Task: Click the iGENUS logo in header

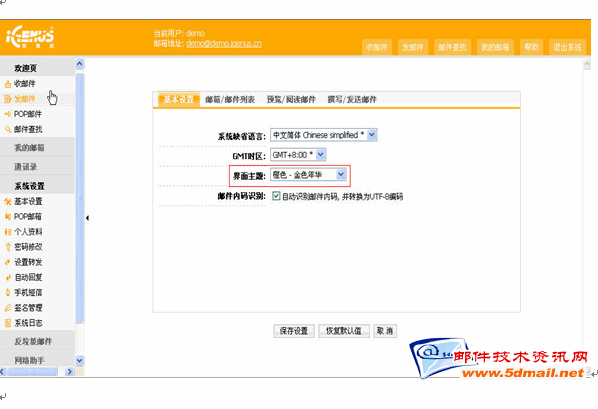Action: tap(30, 37)
